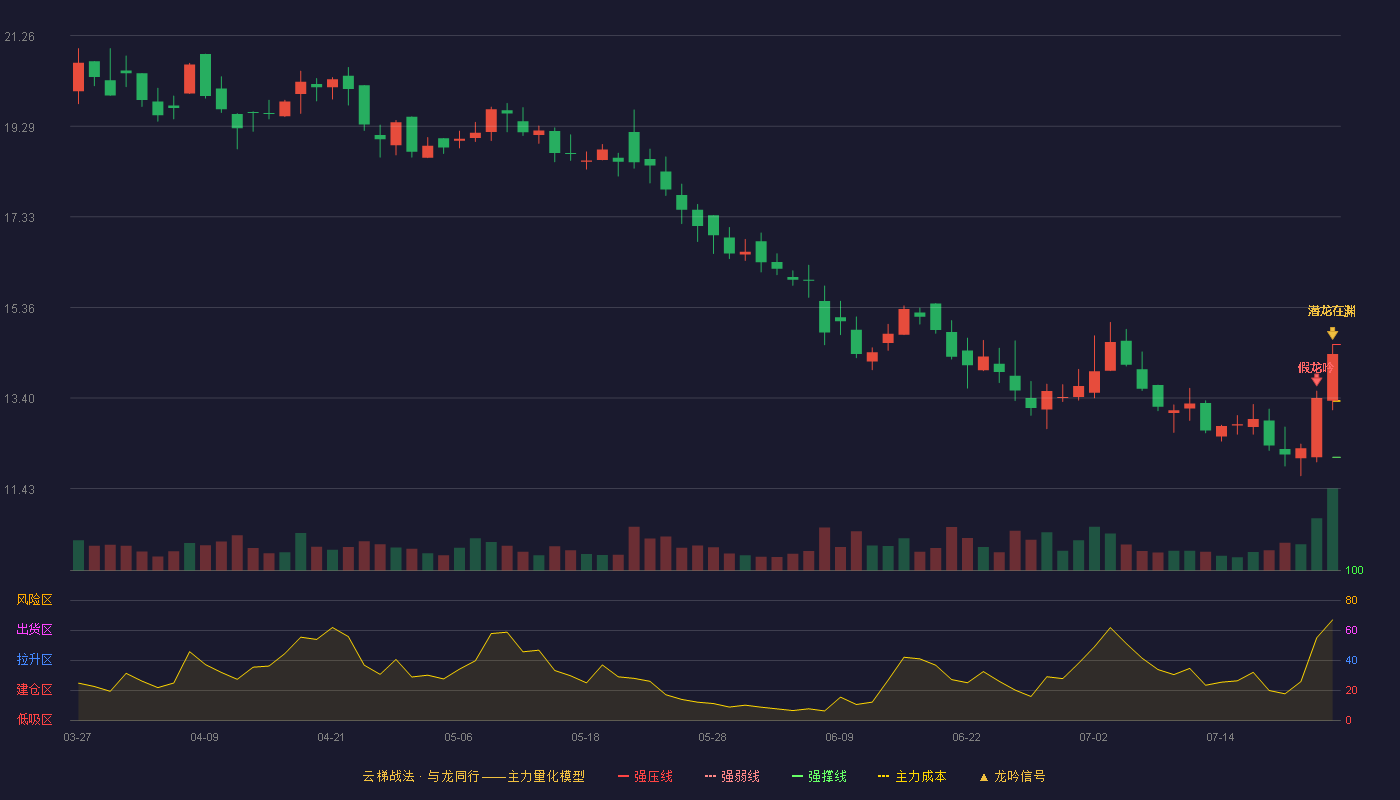The width and height of the screenshot is (1400, 800).
Task: Select the 建仓区 zone label
Action: 34,690
